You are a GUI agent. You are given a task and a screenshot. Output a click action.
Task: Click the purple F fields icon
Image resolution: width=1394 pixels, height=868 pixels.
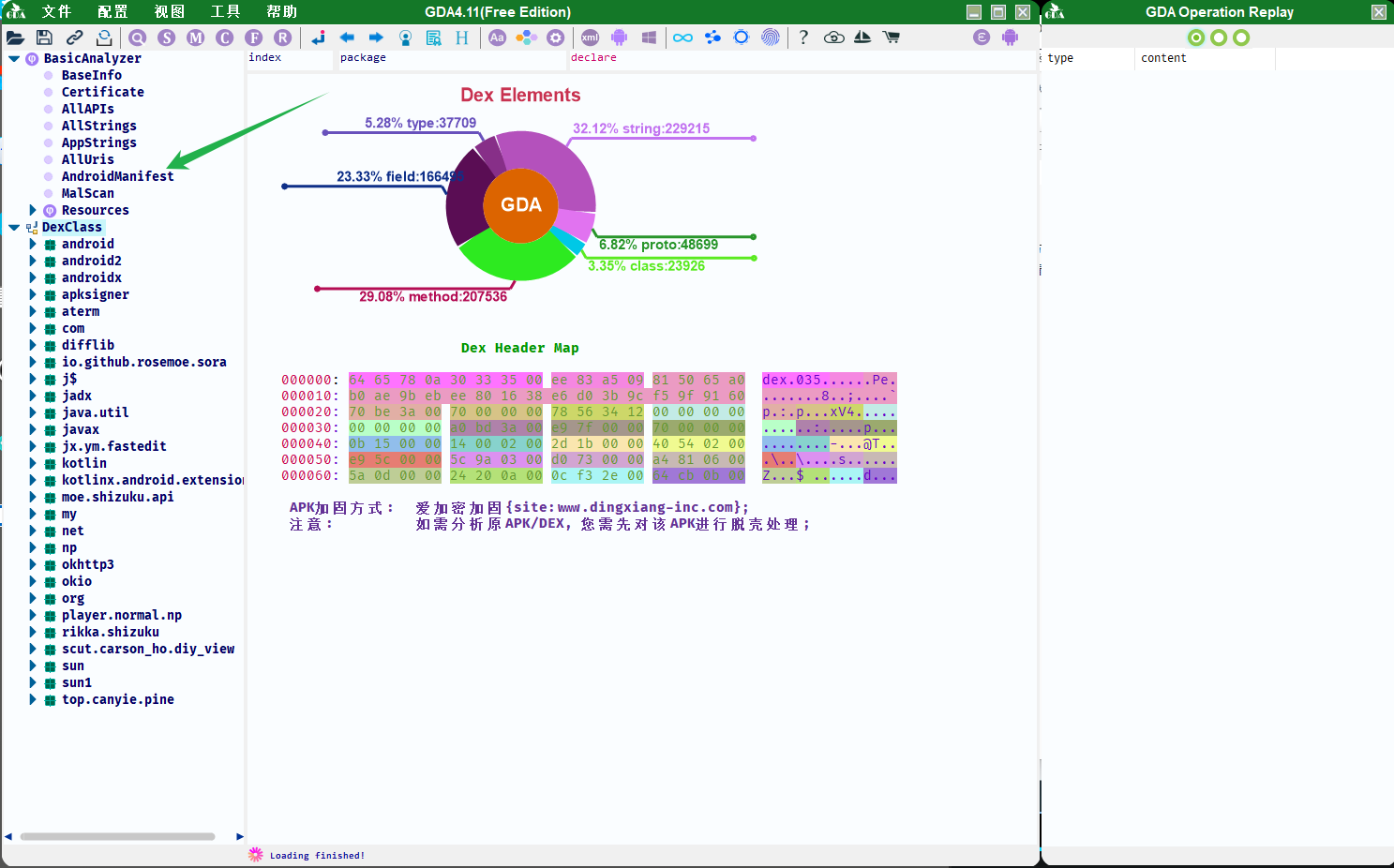click(x=254, y=37)
